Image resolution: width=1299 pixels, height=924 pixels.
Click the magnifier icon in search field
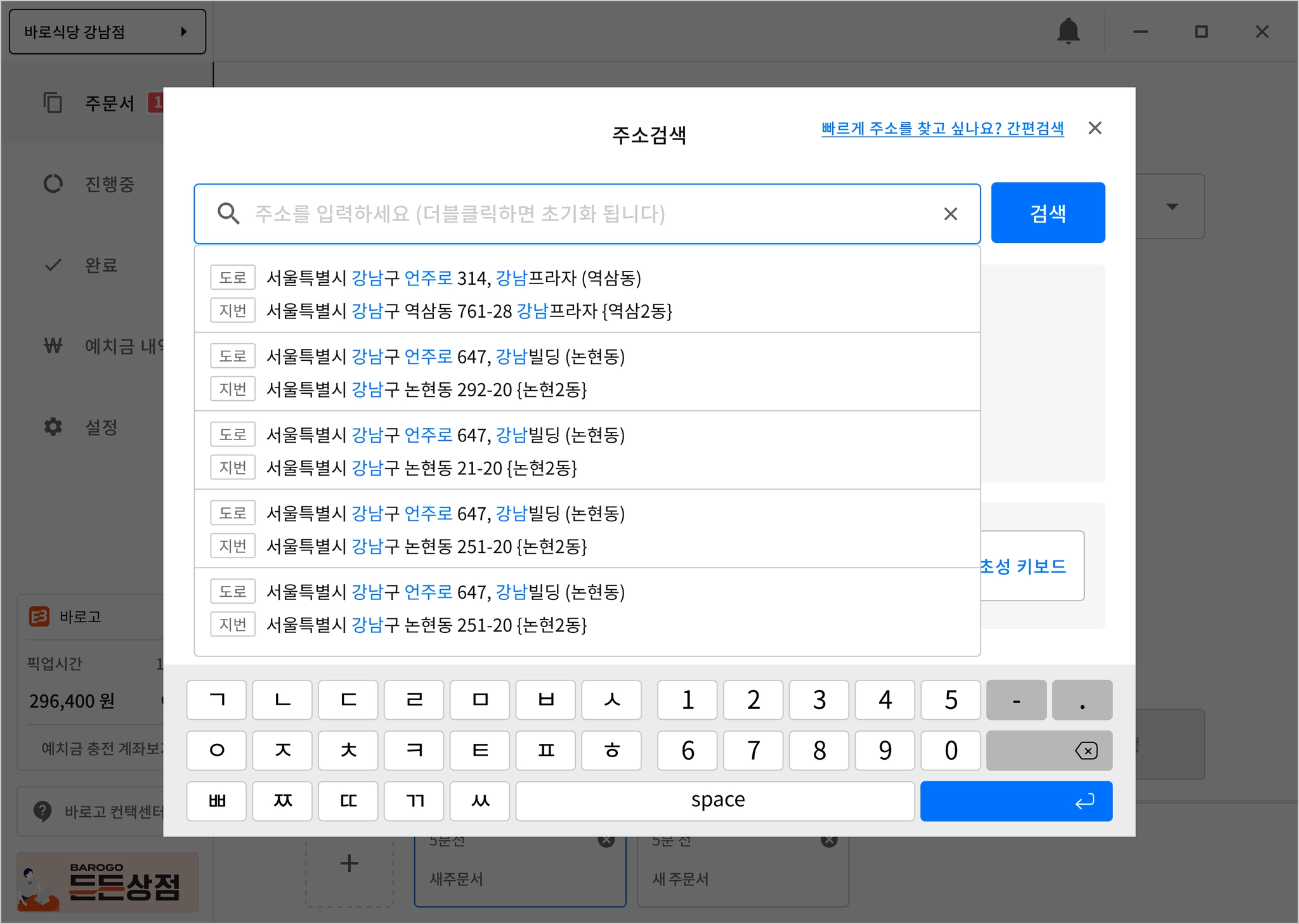[x=228, y=214]
